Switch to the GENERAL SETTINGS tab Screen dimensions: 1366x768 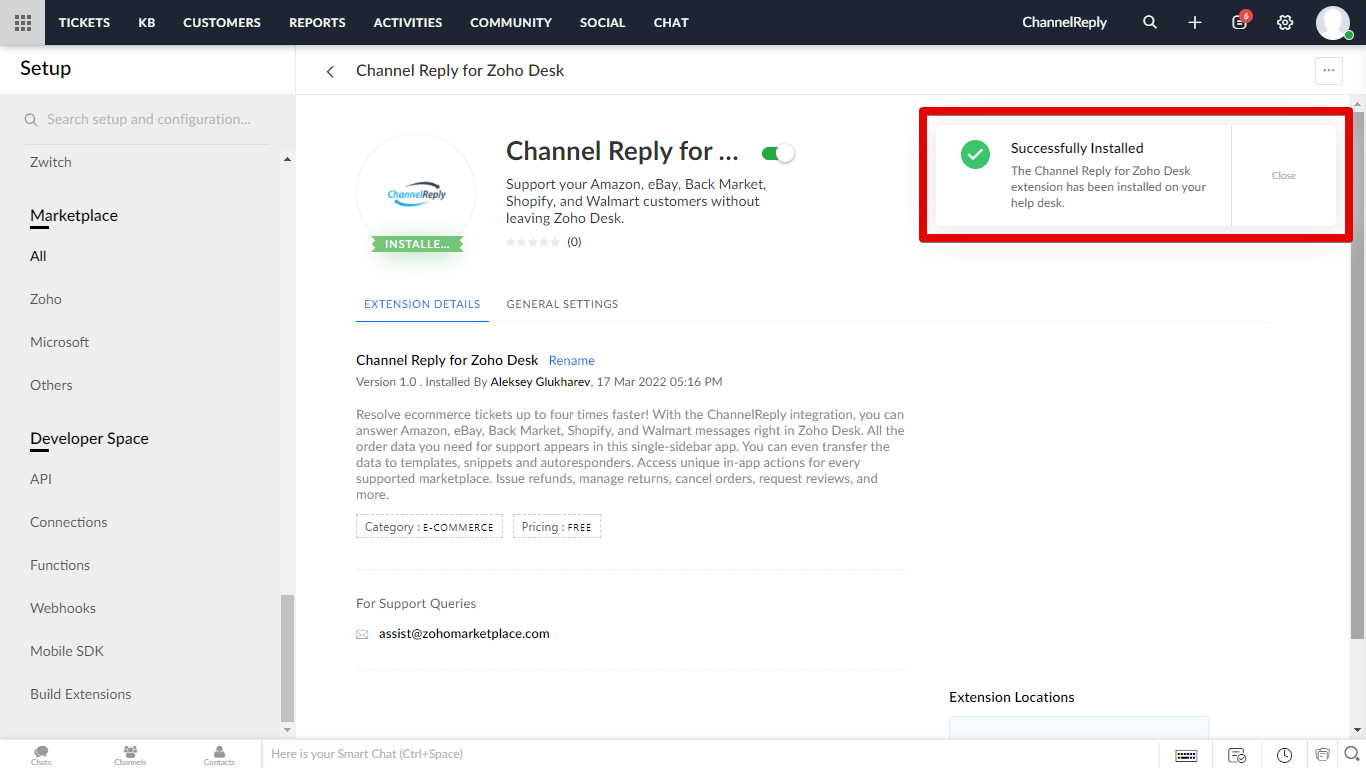click(x=562, y=304)
